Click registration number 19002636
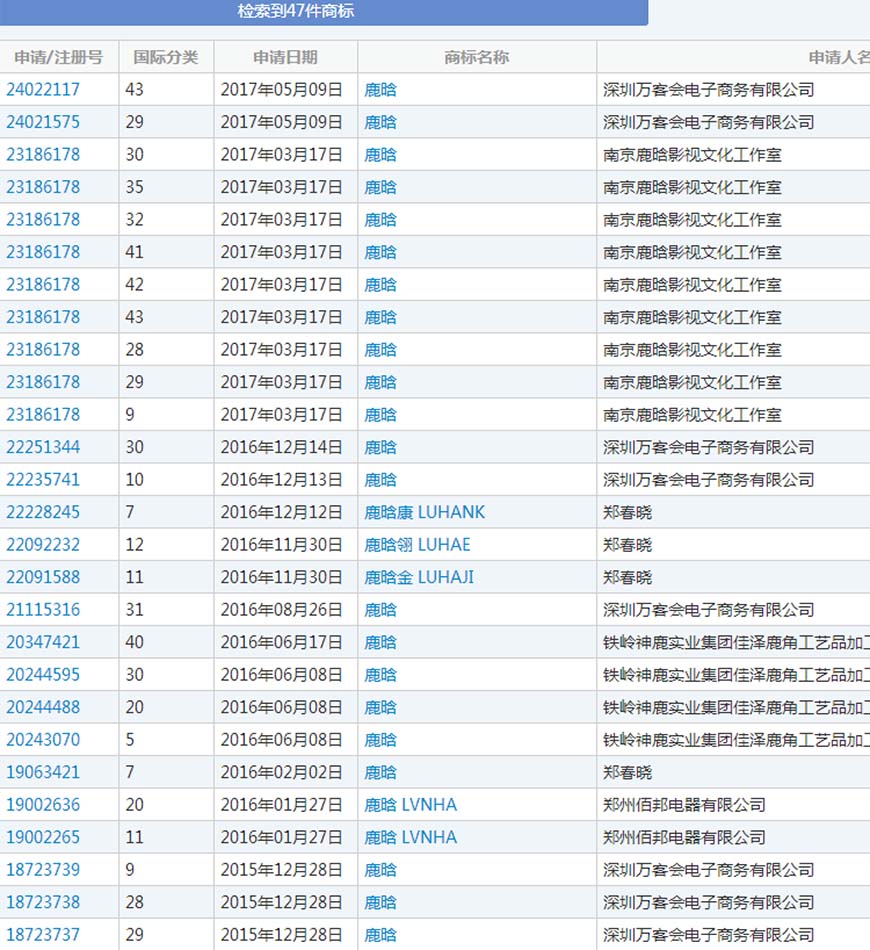The height and width of the screenshot is (950, 870). [43, 805]
